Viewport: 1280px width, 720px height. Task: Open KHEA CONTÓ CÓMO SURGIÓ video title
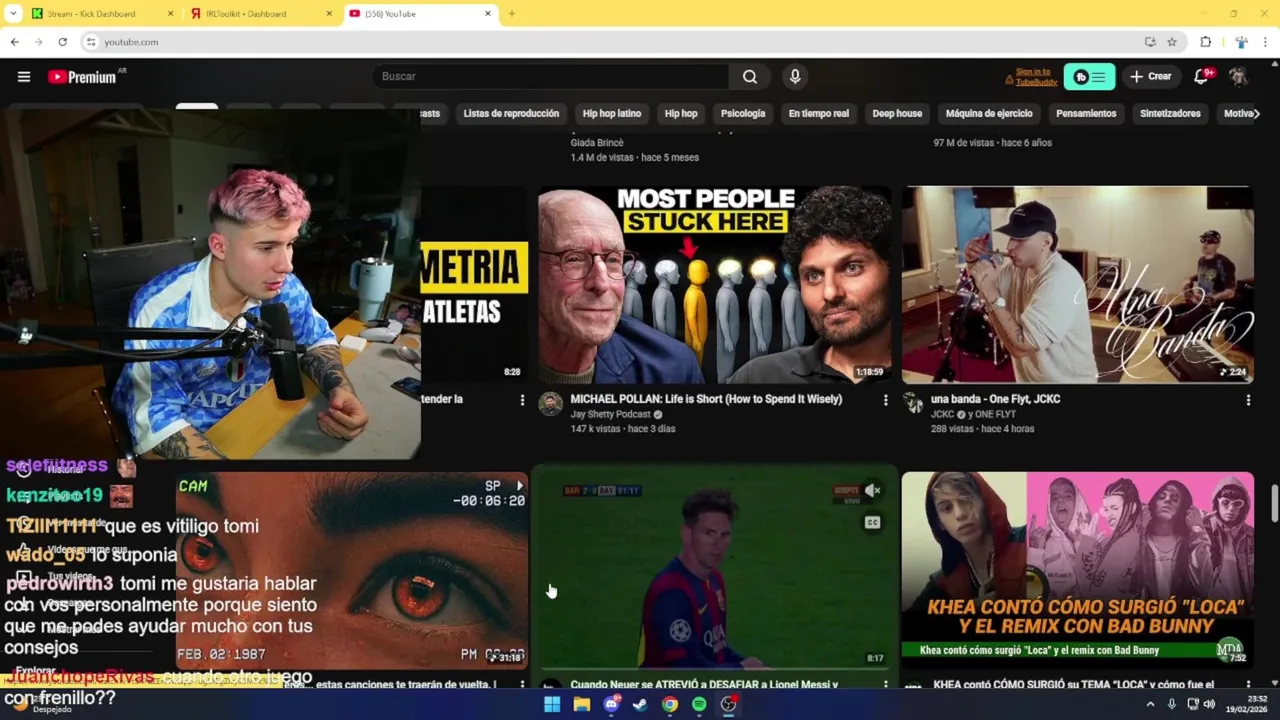point(1073,685)
